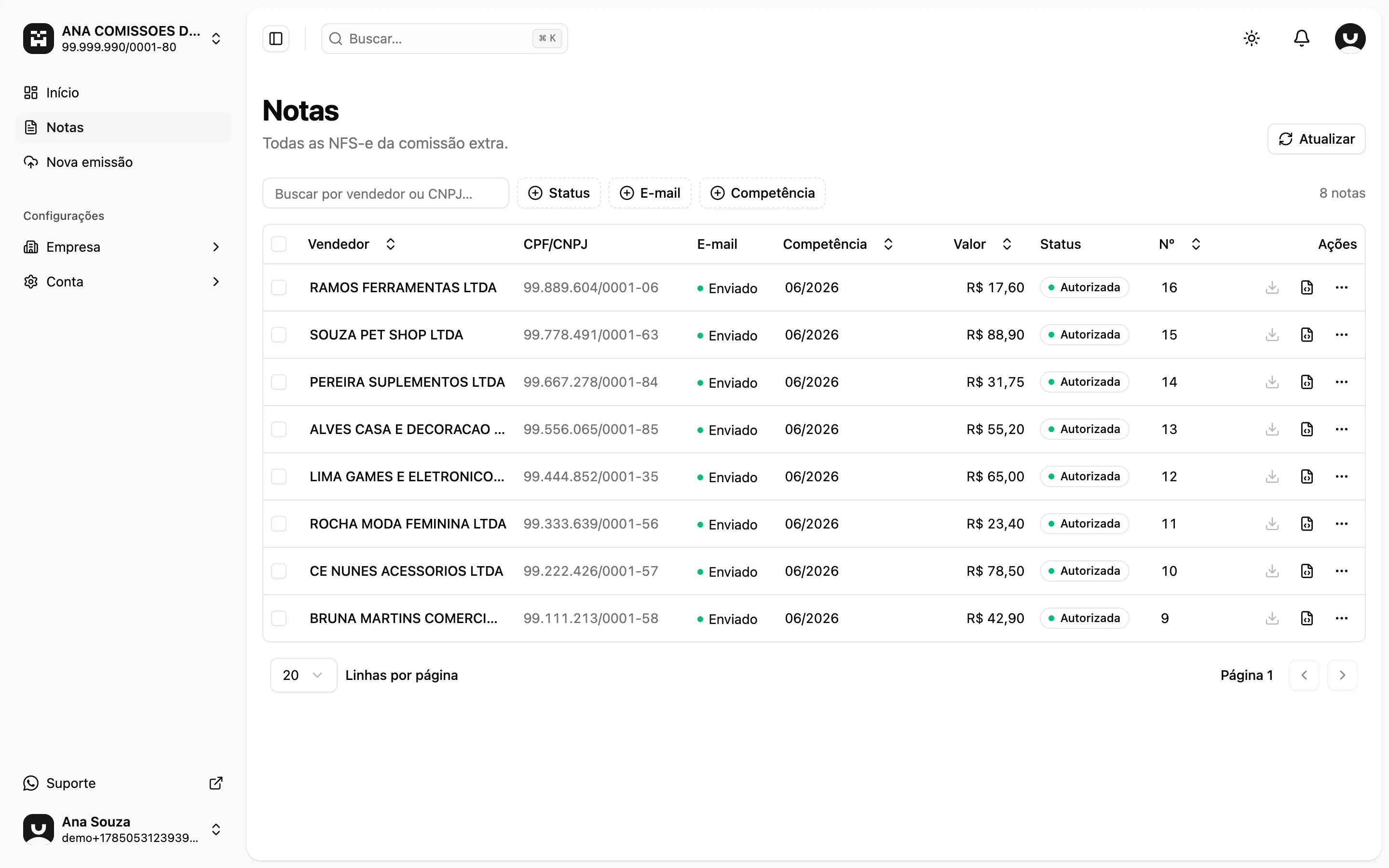This screenshot has height=868, width=1389.
Task: Click the Autorizada badge for note 16
Action: [x=1084, y=287]
